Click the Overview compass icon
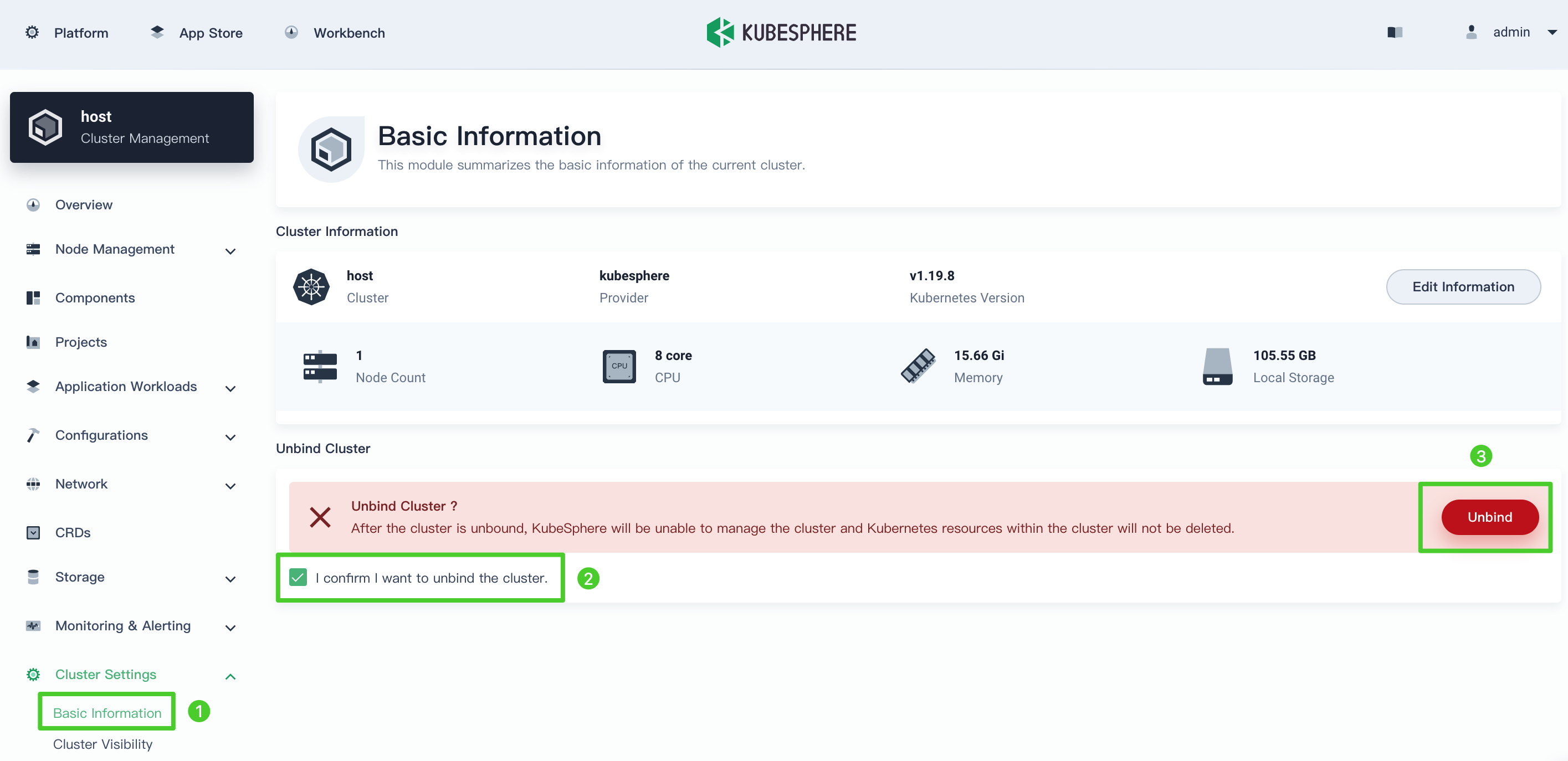This screenshot has height=761, width=1568. [x=33, y=204]
